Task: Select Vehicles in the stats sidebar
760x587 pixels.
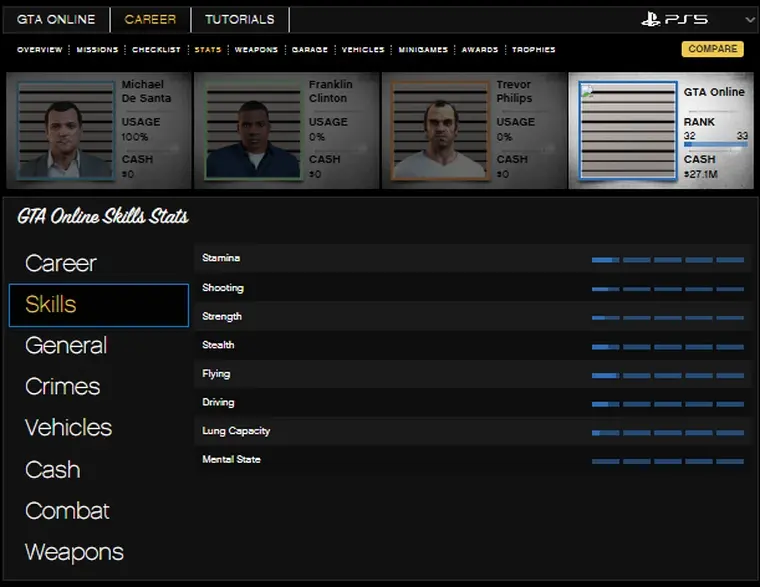Action: coord(68,427)
